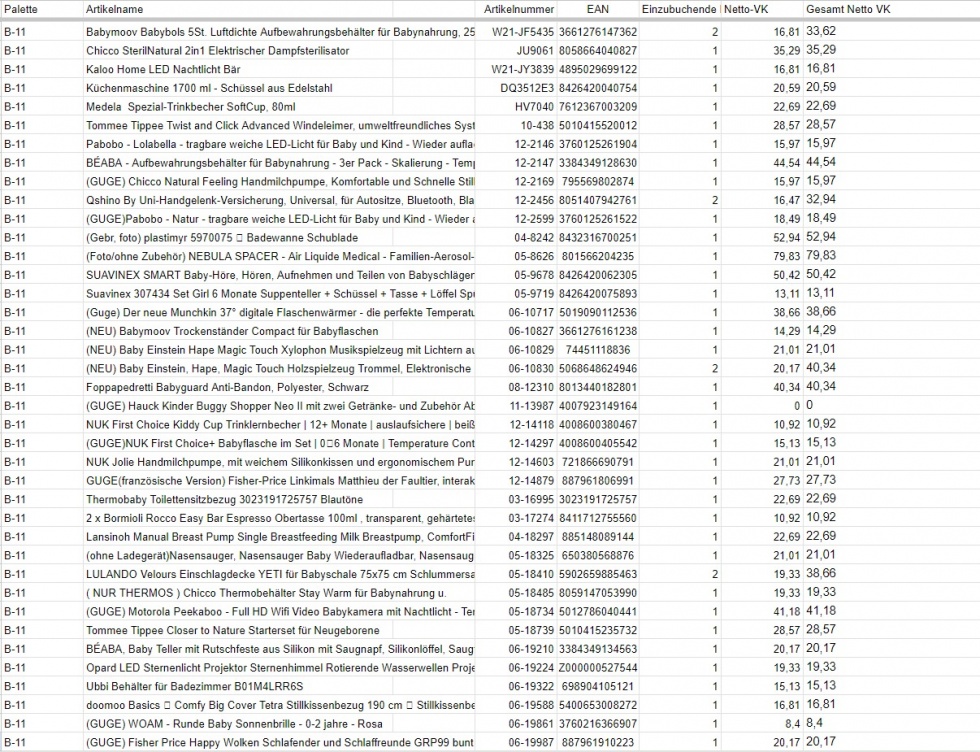Image resolution: width=980 pixels, height=752 pixels.
Task: Click article number "06-19224"
Action: [531, 668]
